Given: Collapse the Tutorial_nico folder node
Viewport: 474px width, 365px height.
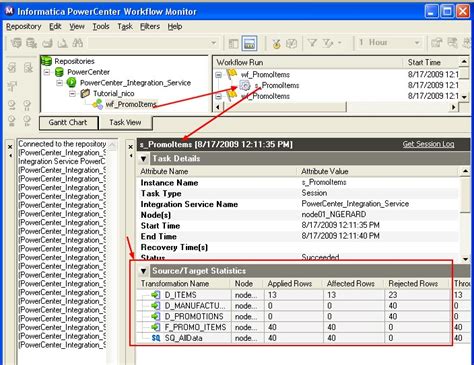Looking at the screenshot, I should 72,93.
